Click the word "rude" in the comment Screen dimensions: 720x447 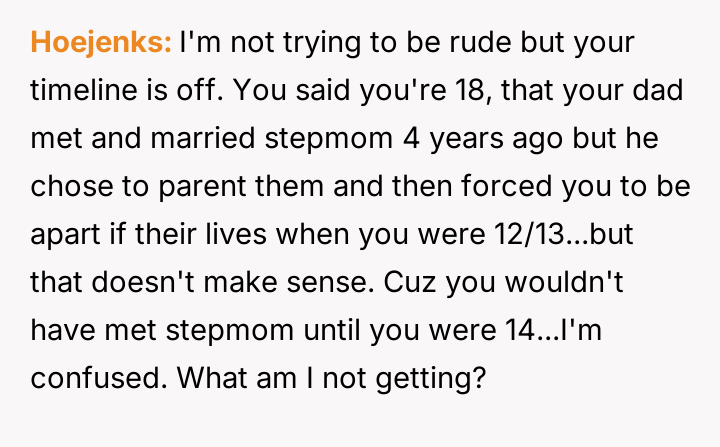coord(451,45)
